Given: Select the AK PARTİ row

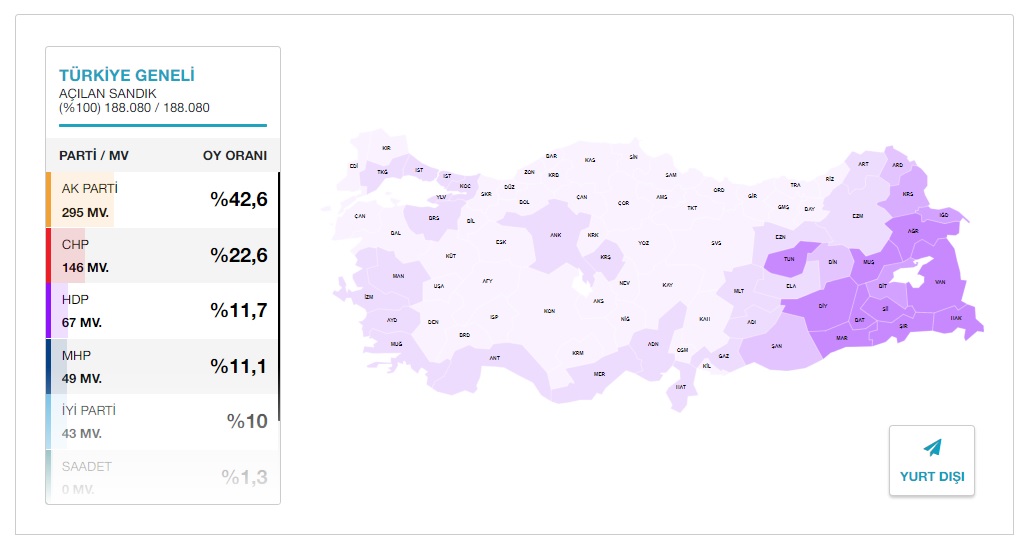Looking at the screenshot, I should [163, 199].
